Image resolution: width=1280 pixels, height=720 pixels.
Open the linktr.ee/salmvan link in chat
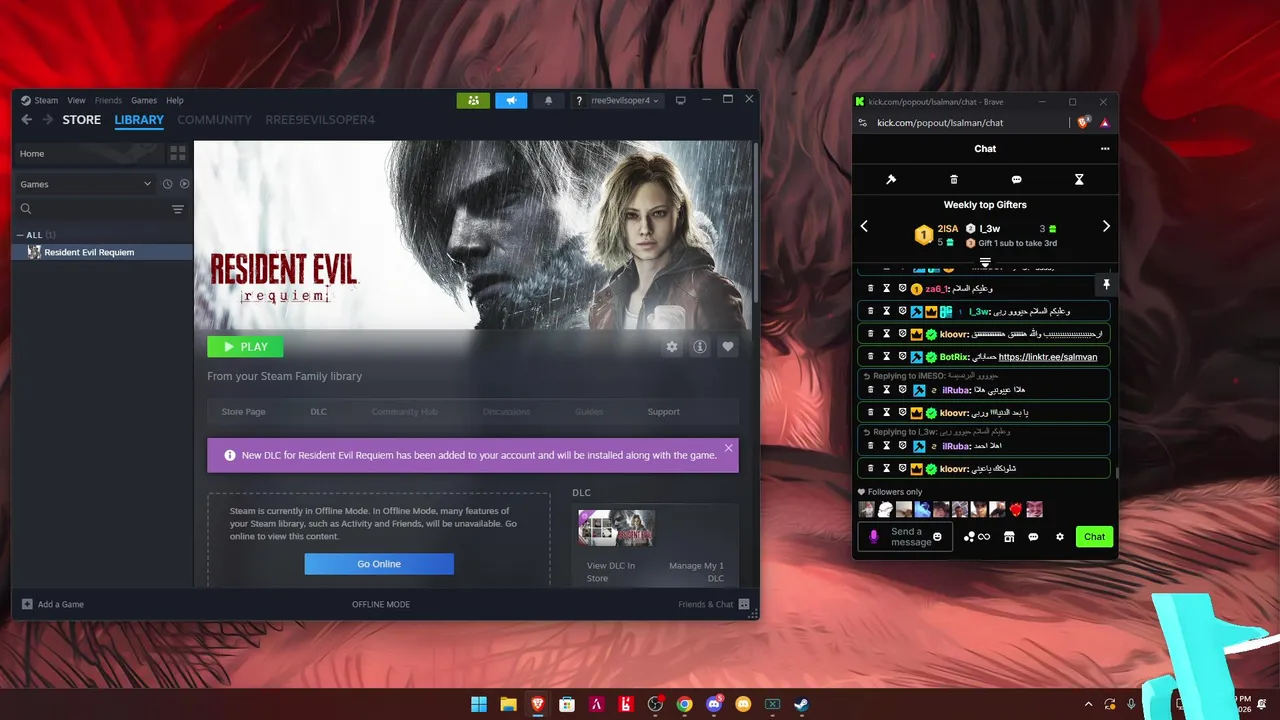coord(1048,357)
